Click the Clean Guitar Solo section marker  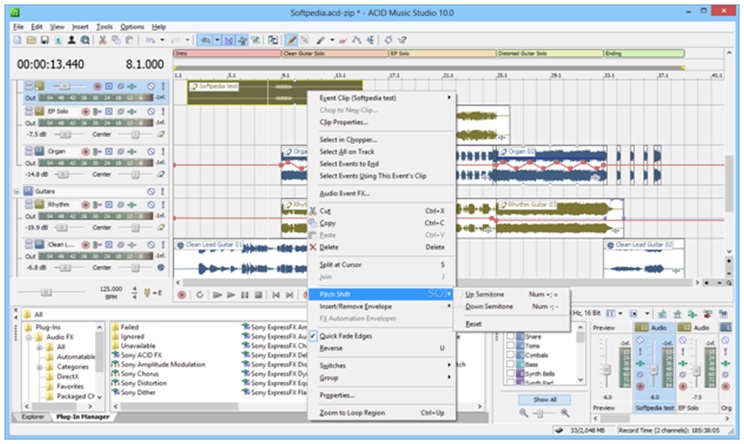[335, 54]
